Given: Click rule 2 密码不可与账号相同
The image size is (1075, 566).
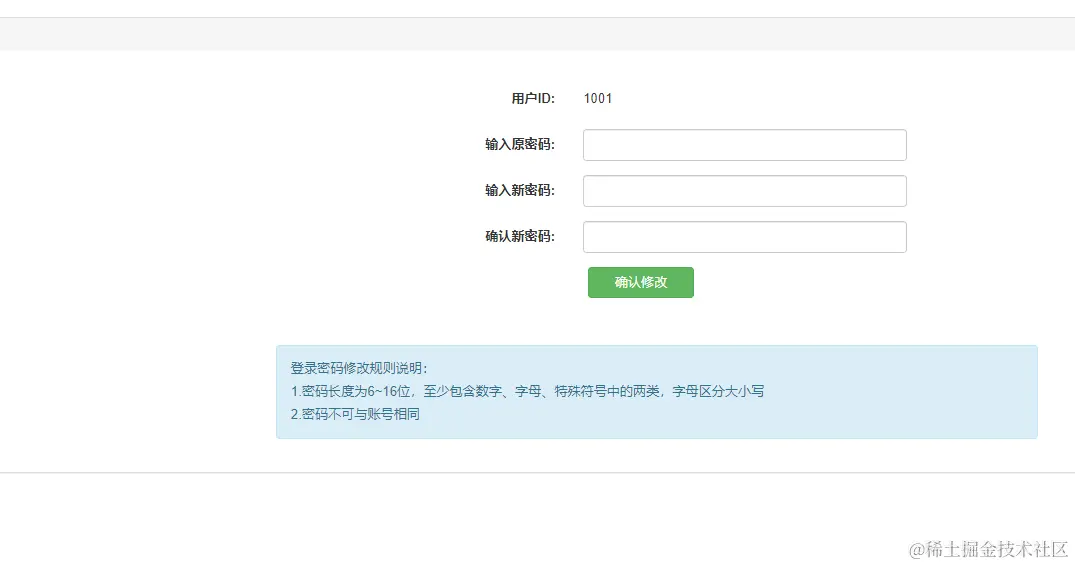Looking at the screenshot, I should [x=355, y=414].
